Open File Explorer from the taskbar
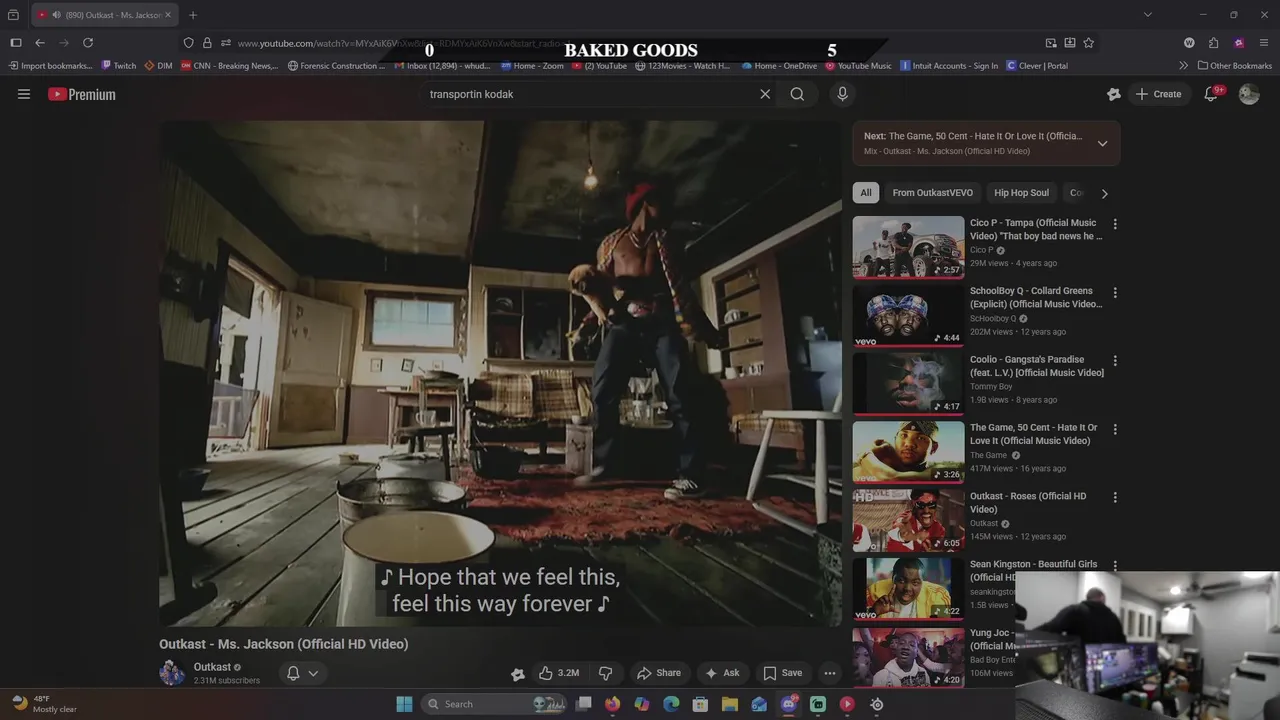1280x720 pixels. tap(730, 704)
